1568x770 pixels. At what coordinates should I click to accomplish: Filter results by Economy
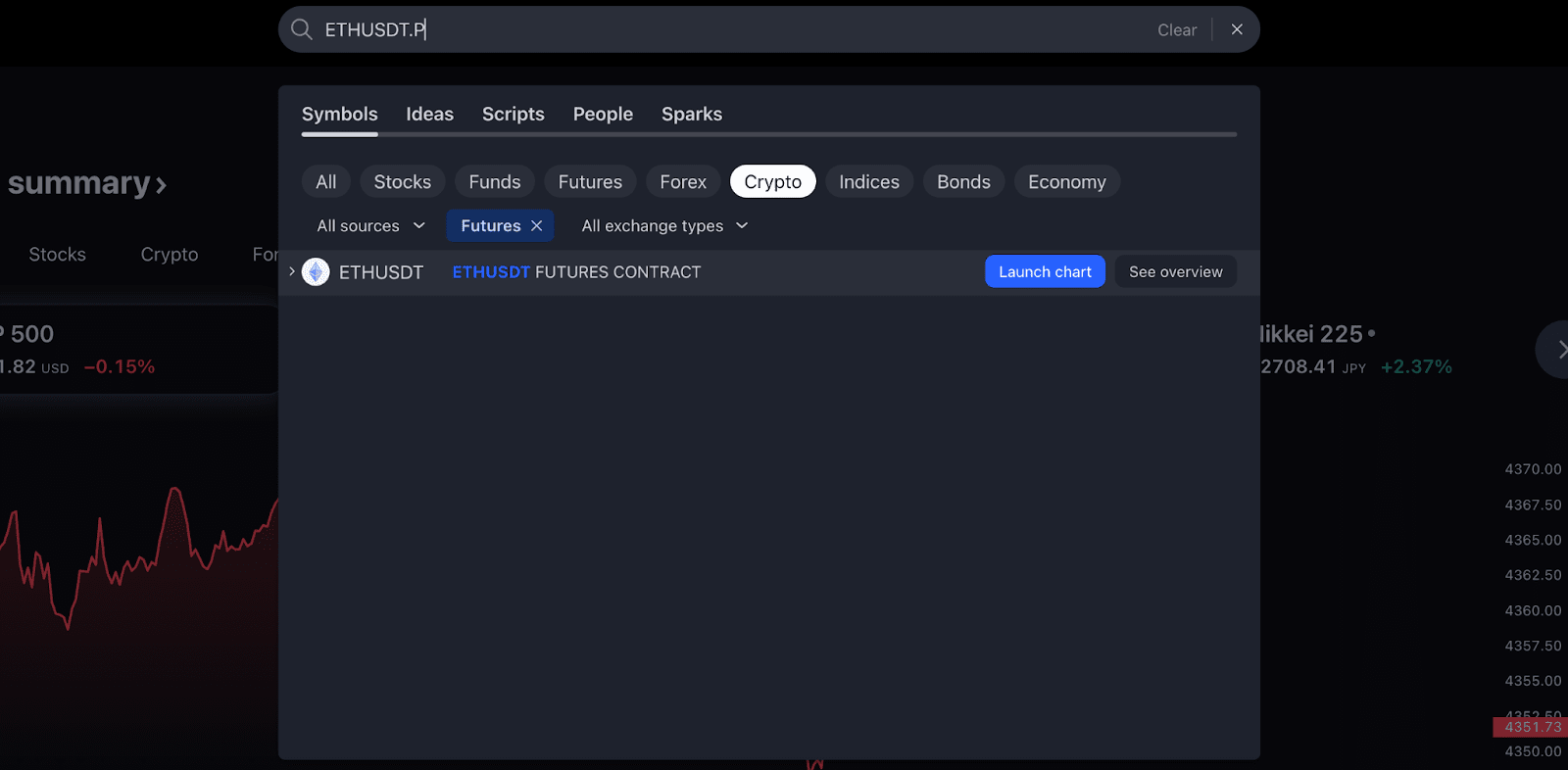1066,181
